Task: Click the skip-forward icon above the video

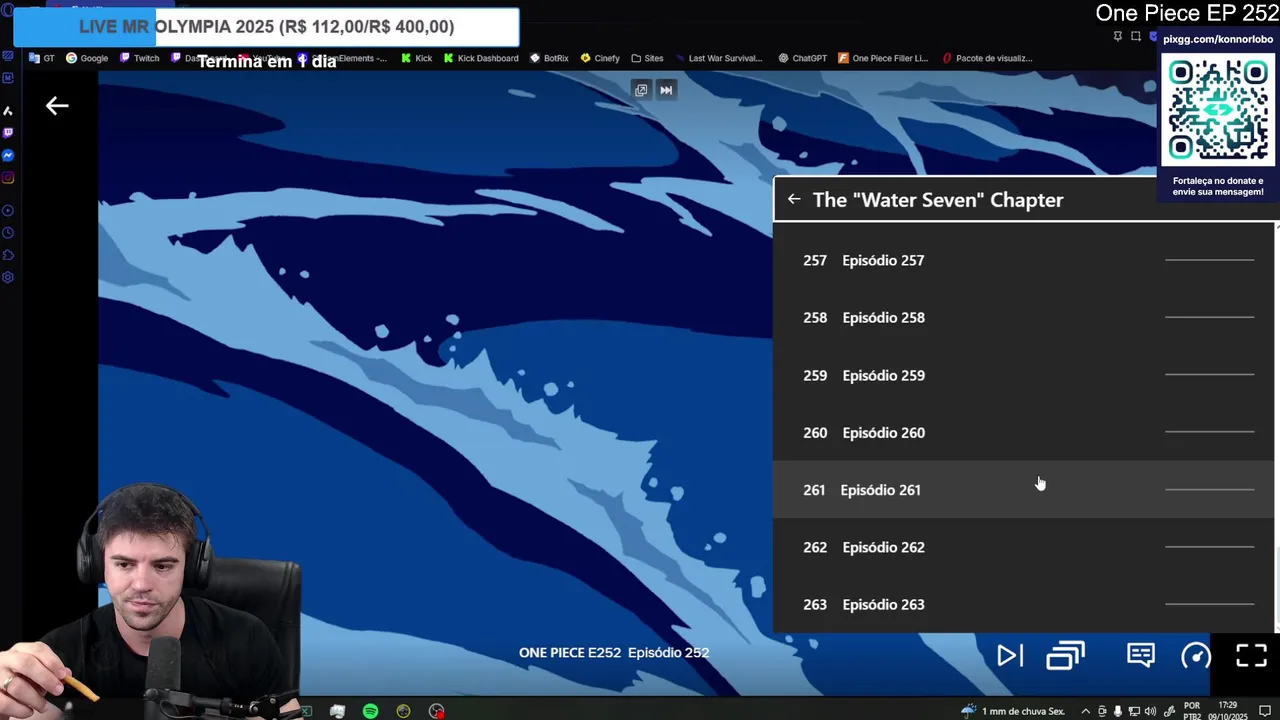Action: (666, 90)
